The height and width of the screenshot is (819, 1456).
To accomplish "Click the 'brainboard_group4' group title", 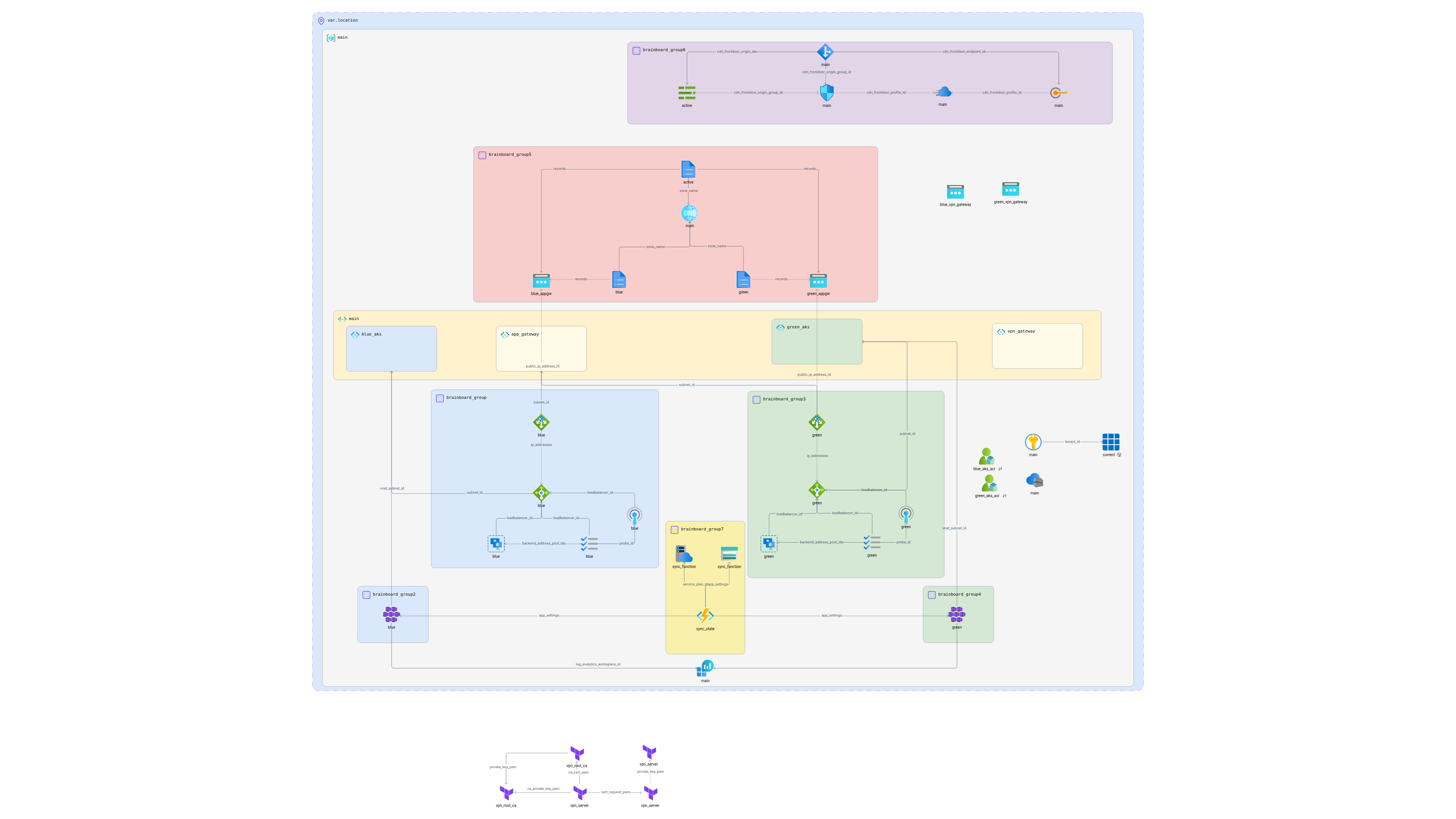I will (x=959, y=595).
